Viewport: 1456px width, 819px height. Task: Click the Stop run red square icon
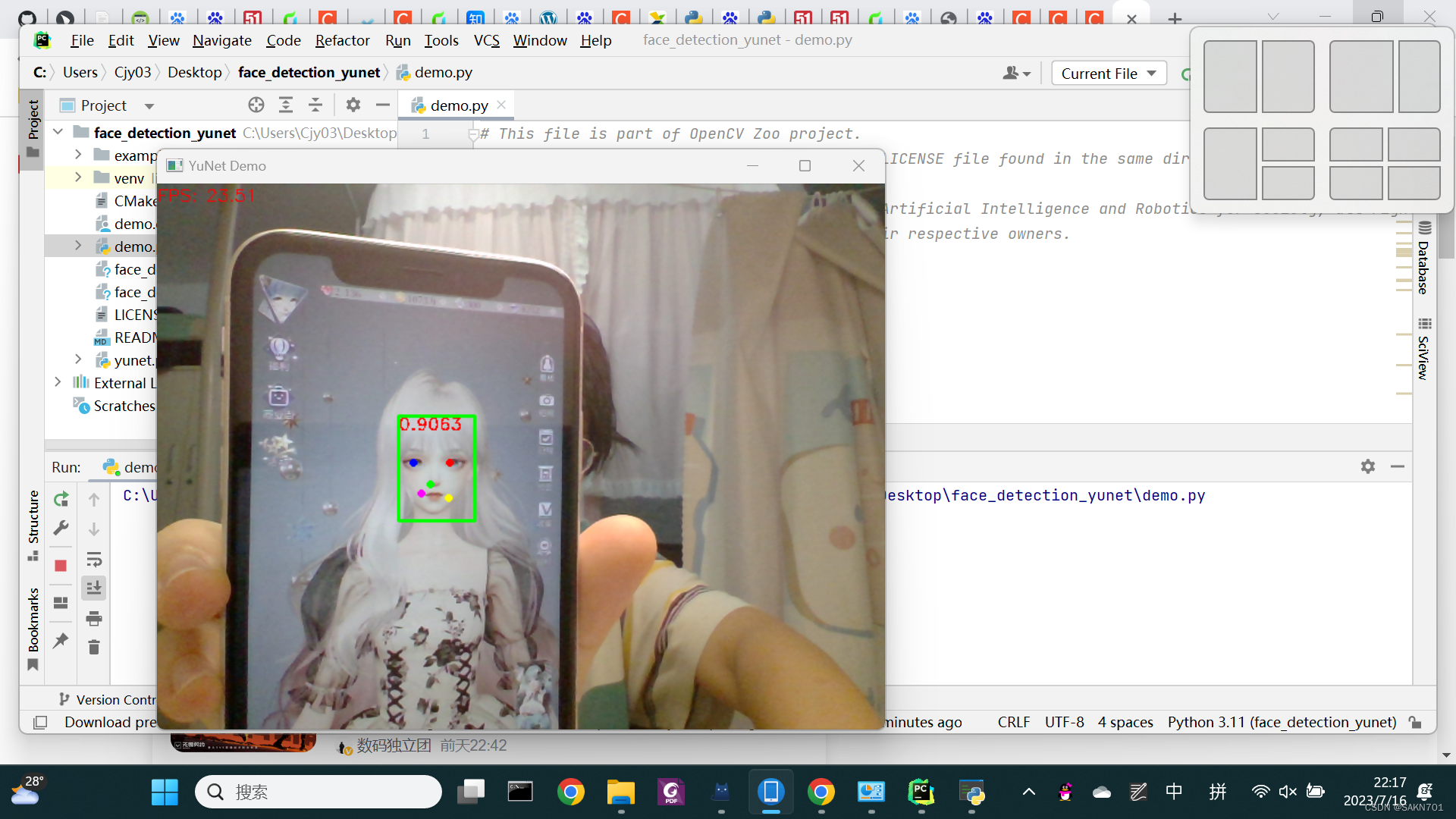(x=61, y=566)
